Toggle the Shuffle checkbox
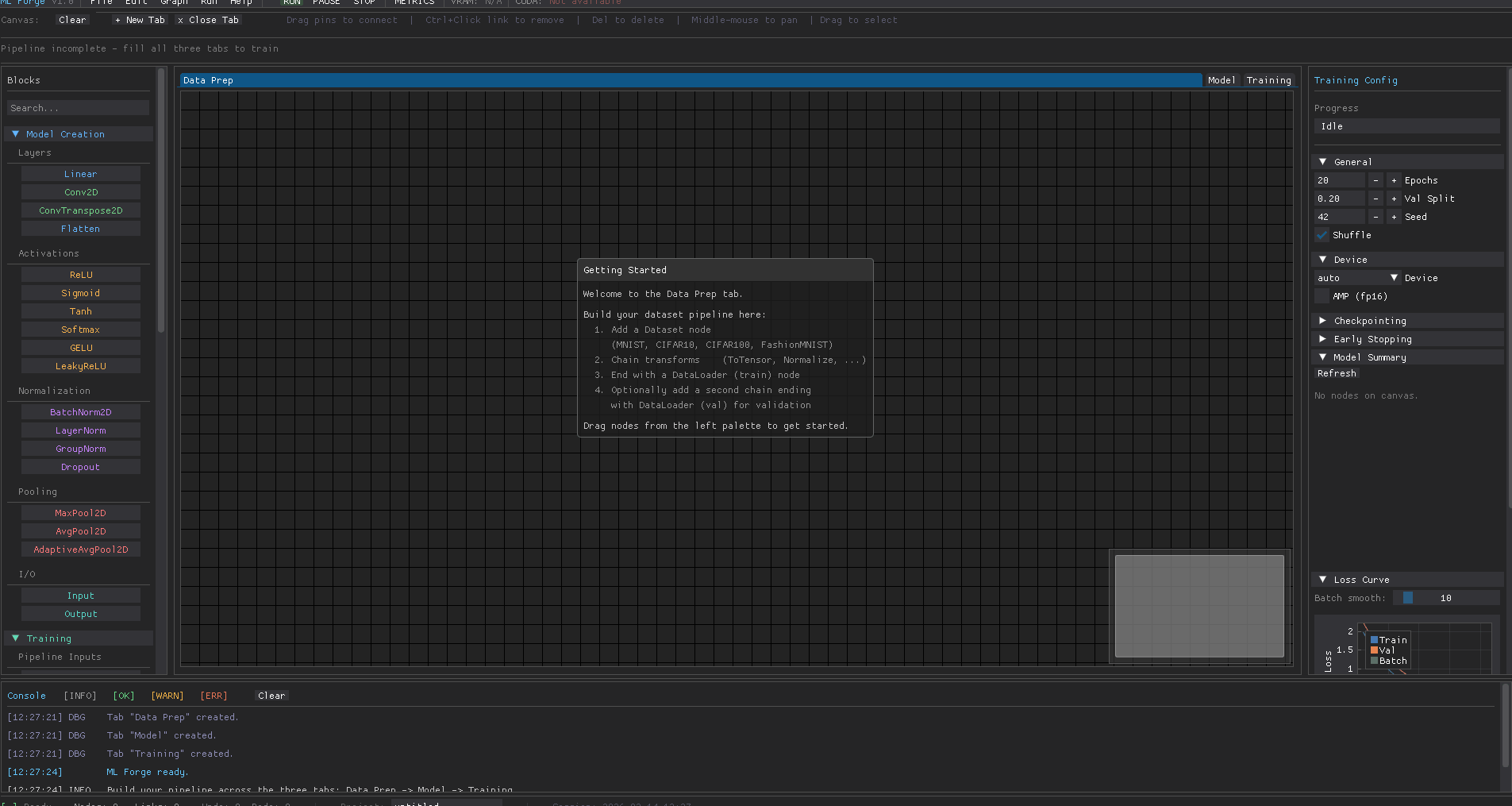The height and width of the screenshot is (806, 1512). click(1322, 235)
